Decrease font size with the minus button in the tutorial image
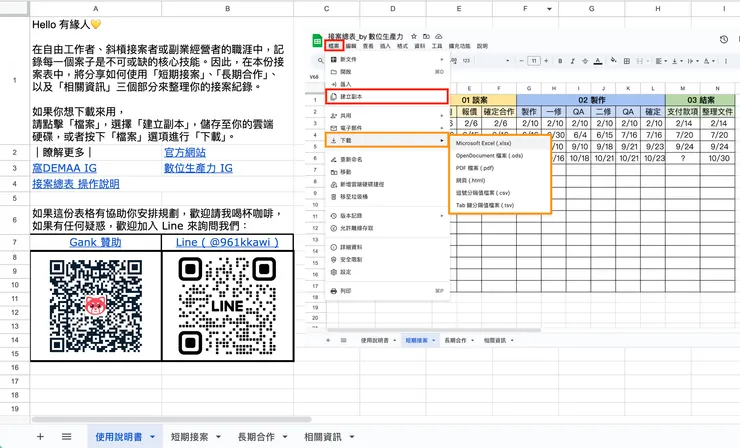Viewport: 740px width, 448px height. pyautogui.click(x=521, y=61)
